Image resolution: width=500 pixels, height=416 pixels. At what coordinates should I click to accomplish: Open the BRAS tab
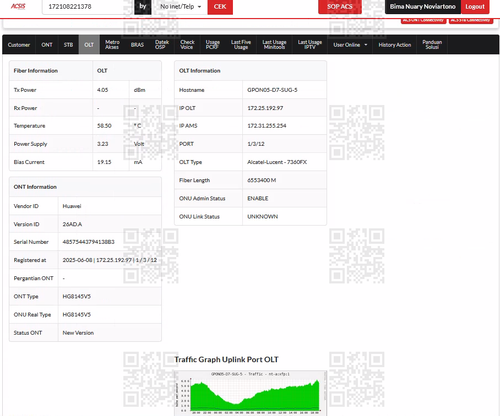pyautogui.click(x=137, y=45)
